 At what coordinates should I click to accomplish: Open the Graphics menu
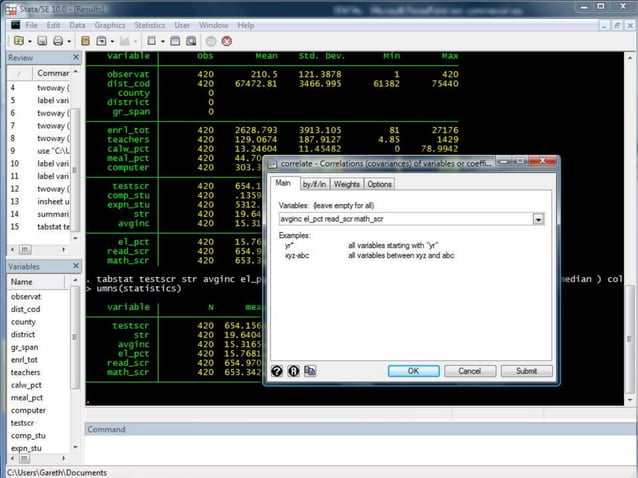click(x=110, y=24)
